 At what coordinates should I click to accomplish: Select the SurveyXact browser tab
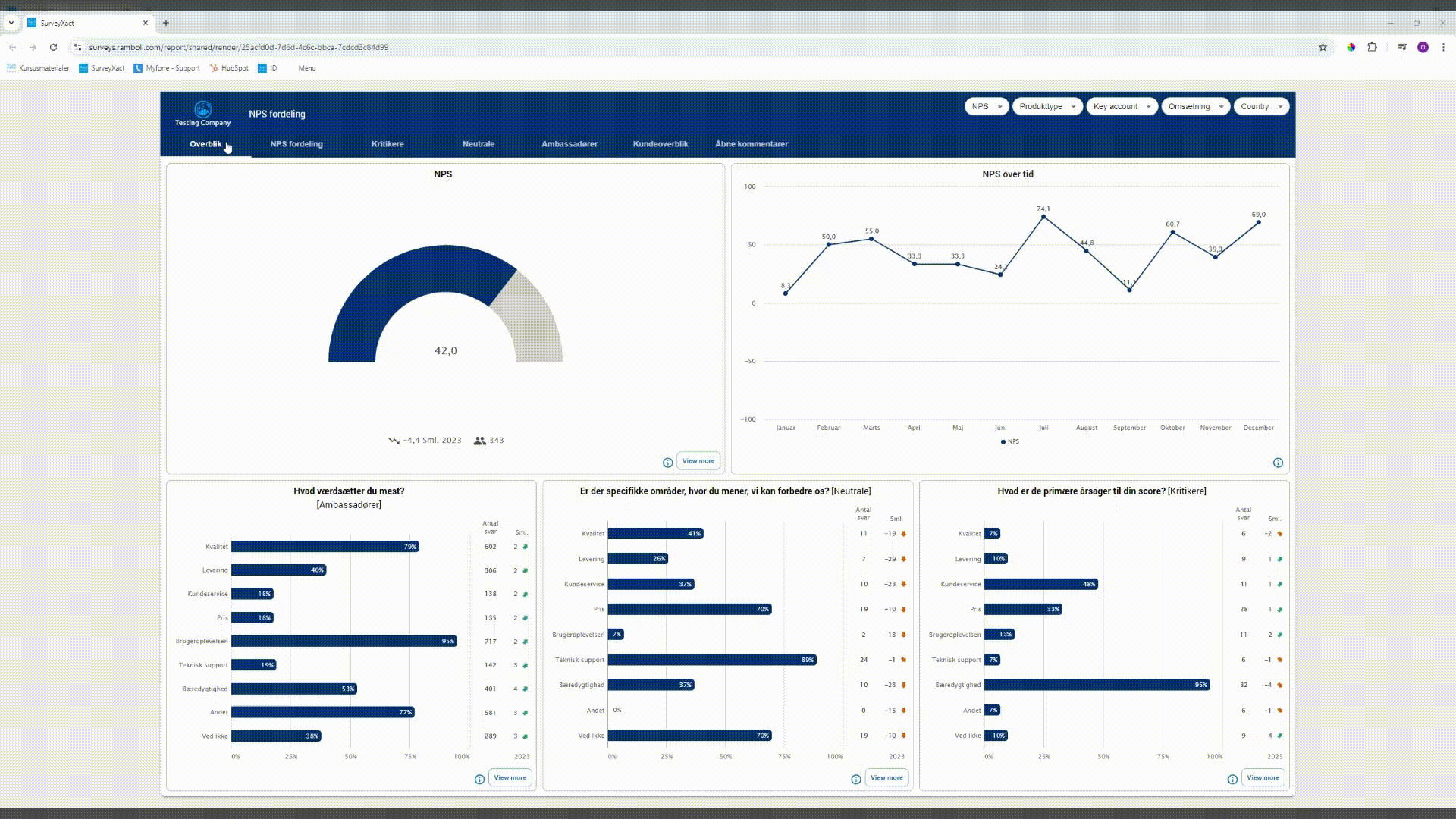point(89,23)
